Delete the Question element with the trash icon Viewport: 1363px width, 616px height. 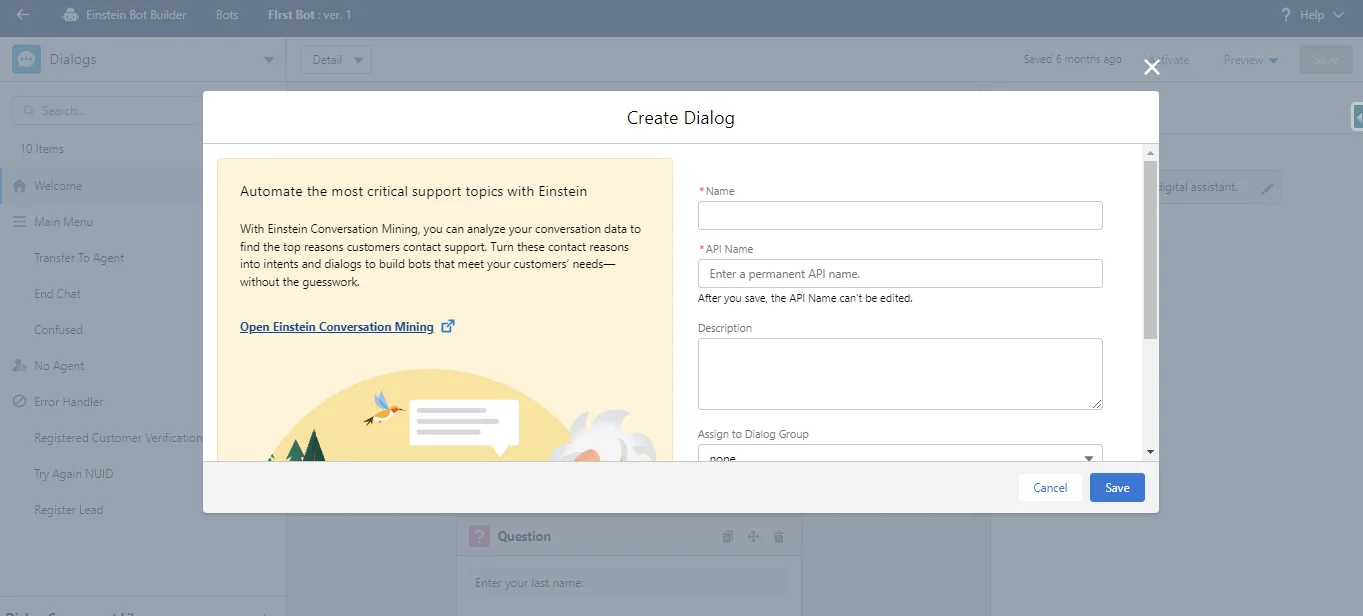click(x=778, y=536)
